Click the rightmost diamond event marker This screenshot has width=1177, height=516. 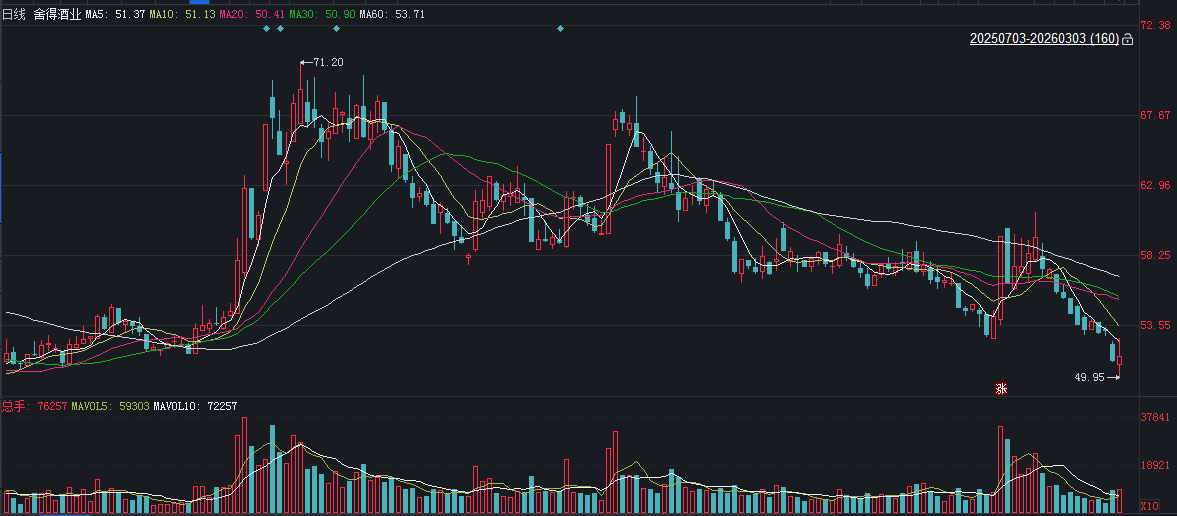pyautogui.click(x=560, y=28)
